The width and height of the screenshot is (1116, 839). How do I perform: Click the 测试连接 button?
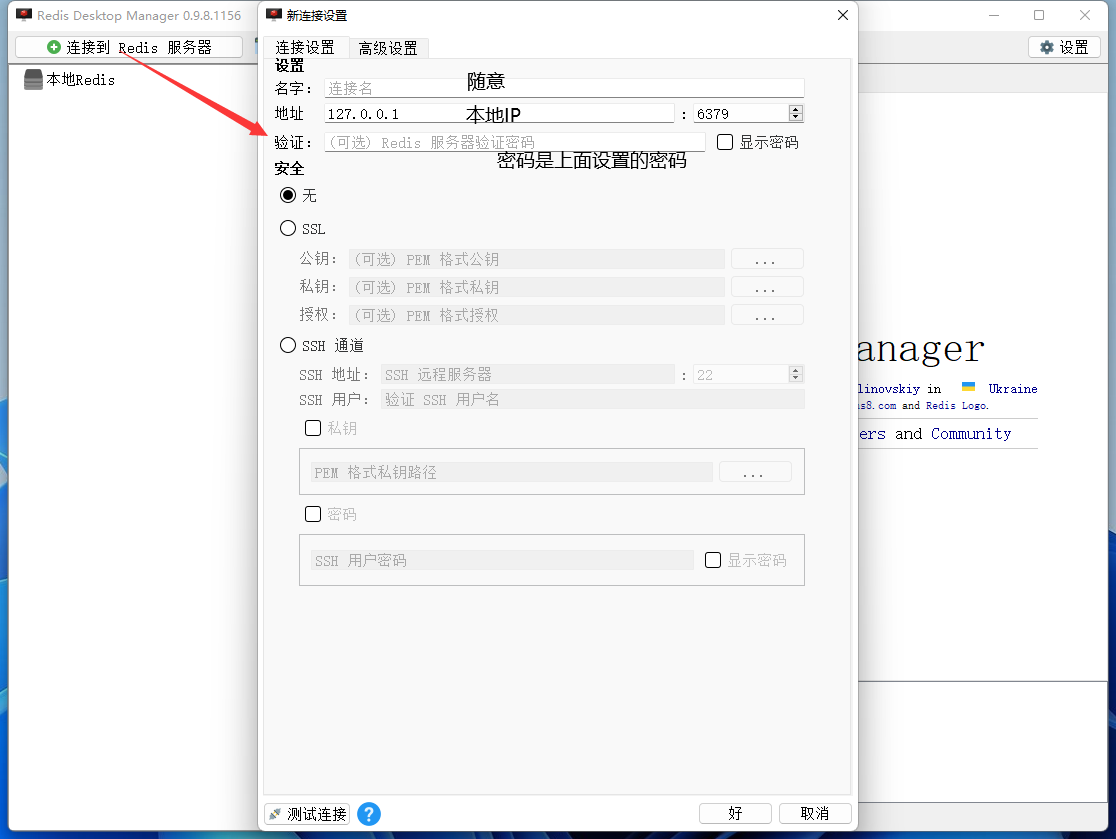click(307, 813)
